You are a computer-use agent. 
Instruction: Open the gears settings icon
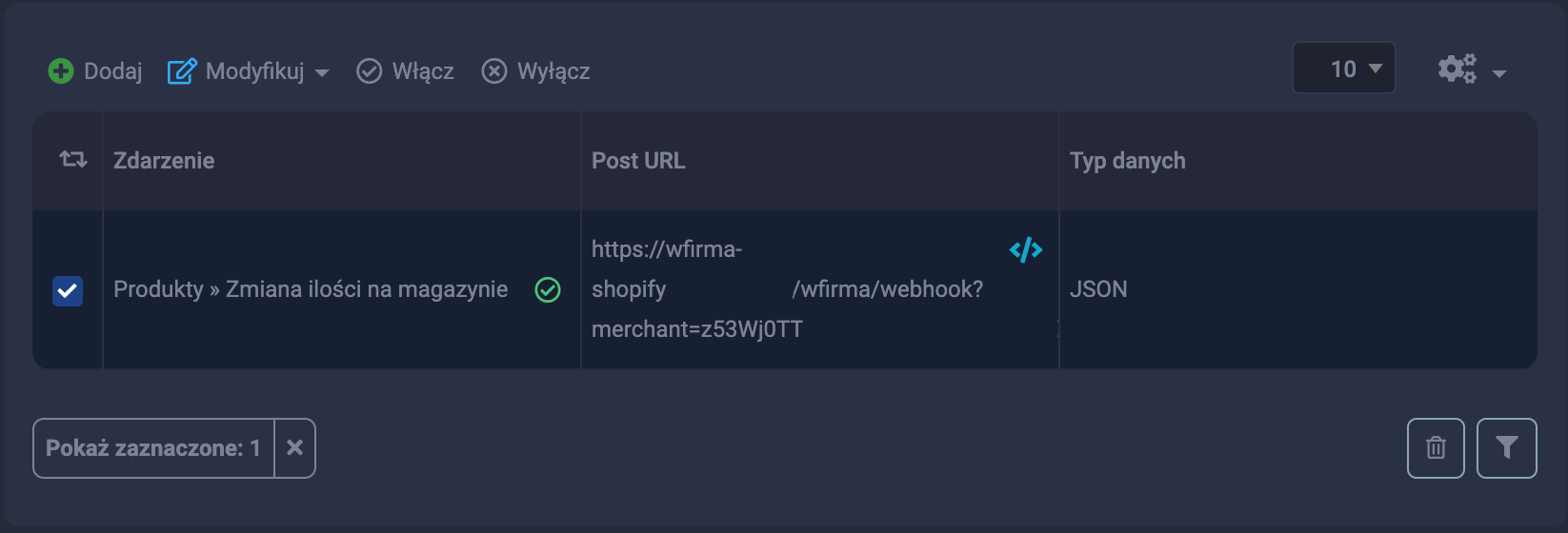coord(1457,69)
